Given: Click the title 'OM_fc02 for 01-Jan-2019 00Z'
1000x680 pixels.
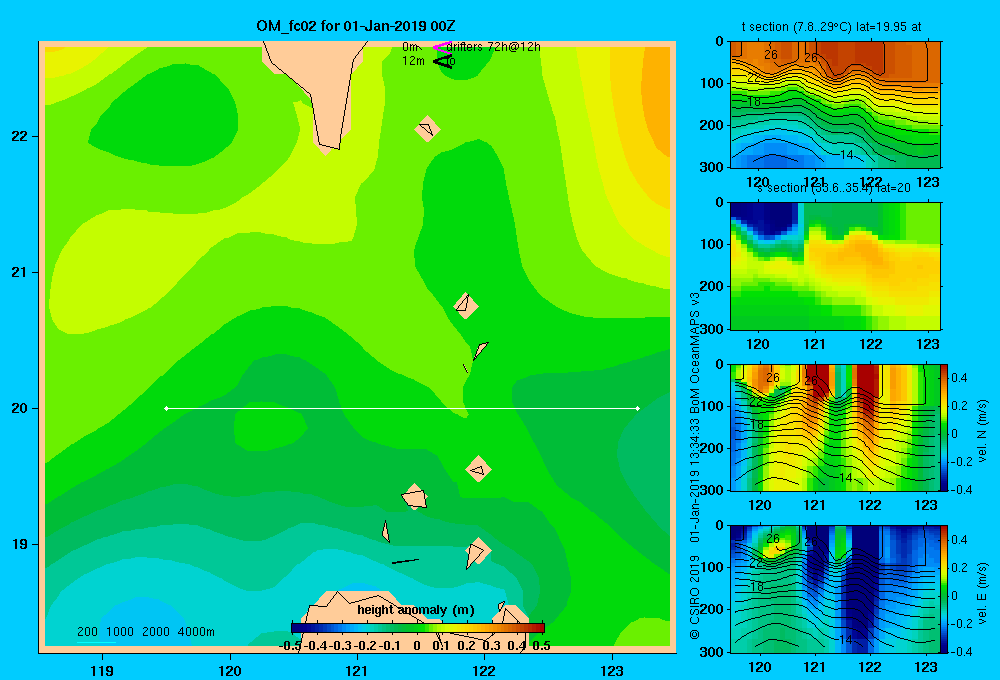Looking at the screenshot, I should [356, 26].
